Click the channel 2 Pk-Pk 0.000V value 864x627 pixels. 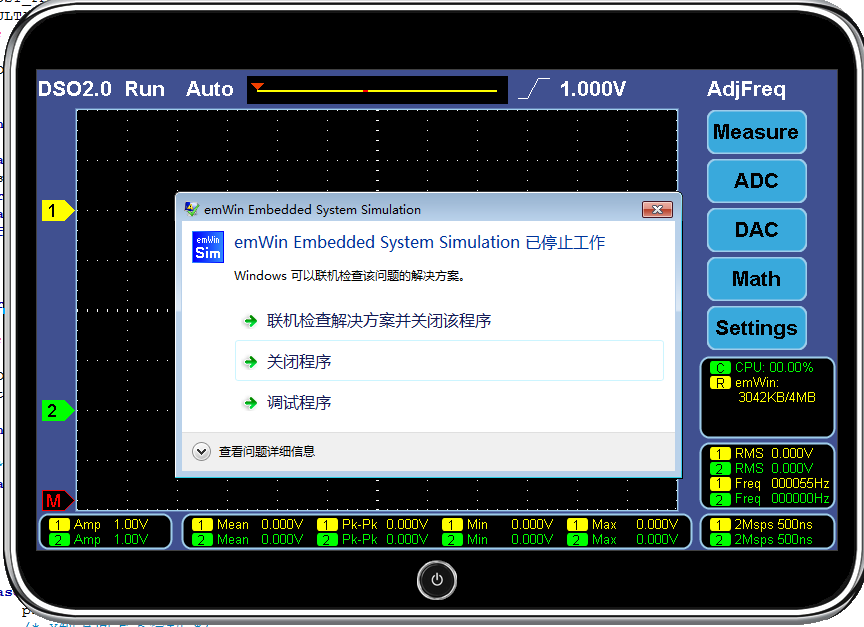coord(407,540)
